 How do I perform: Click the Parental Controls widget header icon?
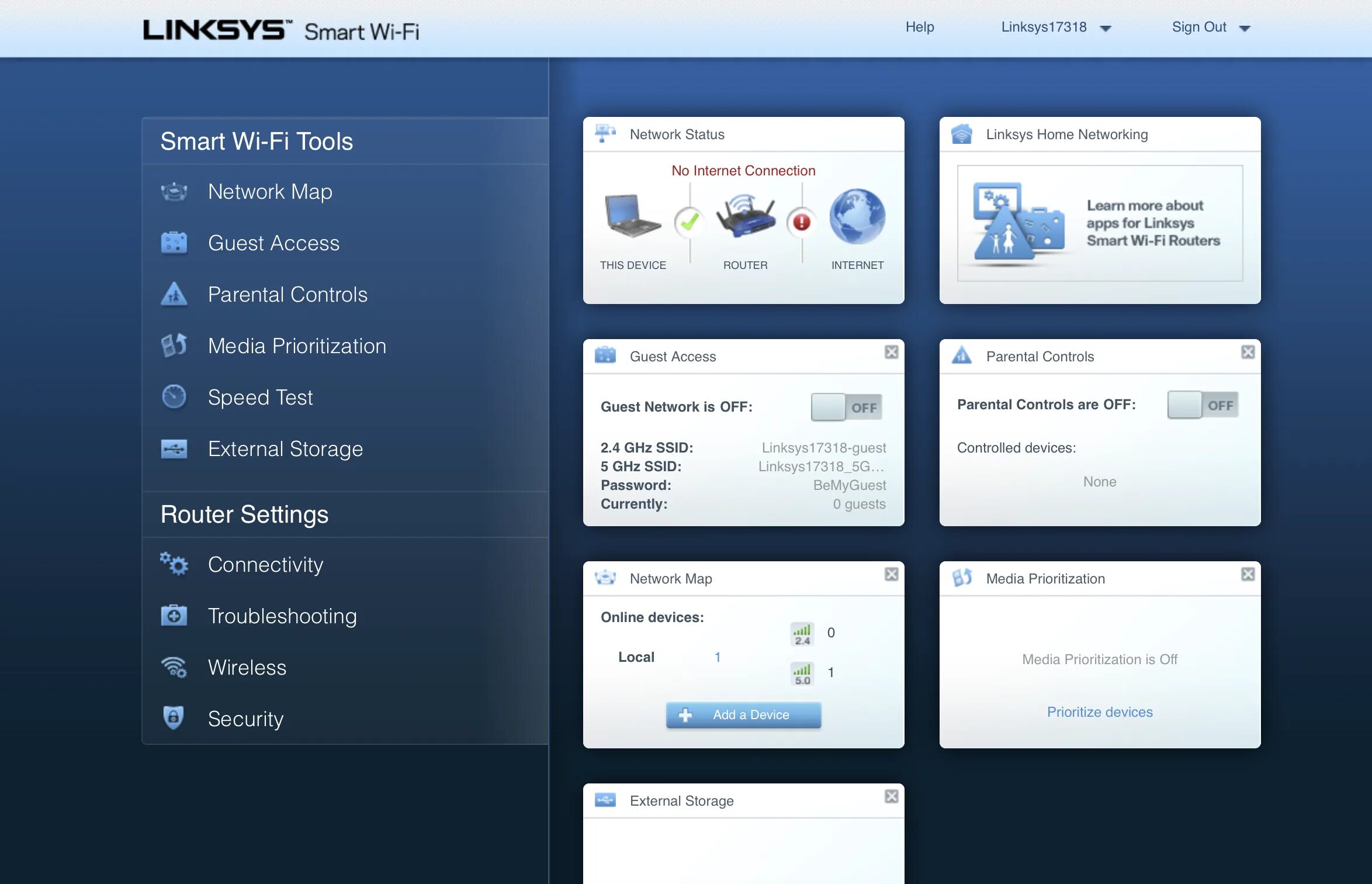[x=962, y=355]
